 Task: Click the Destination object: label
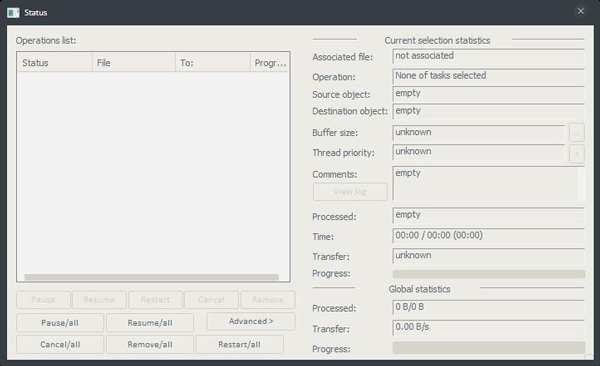pos(350,111)
